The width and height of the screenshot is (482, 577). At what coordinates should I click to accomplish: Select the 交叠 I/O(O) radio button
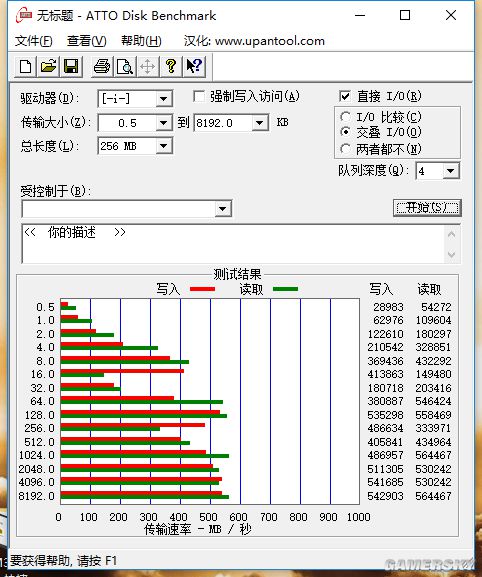coord(345,132)
